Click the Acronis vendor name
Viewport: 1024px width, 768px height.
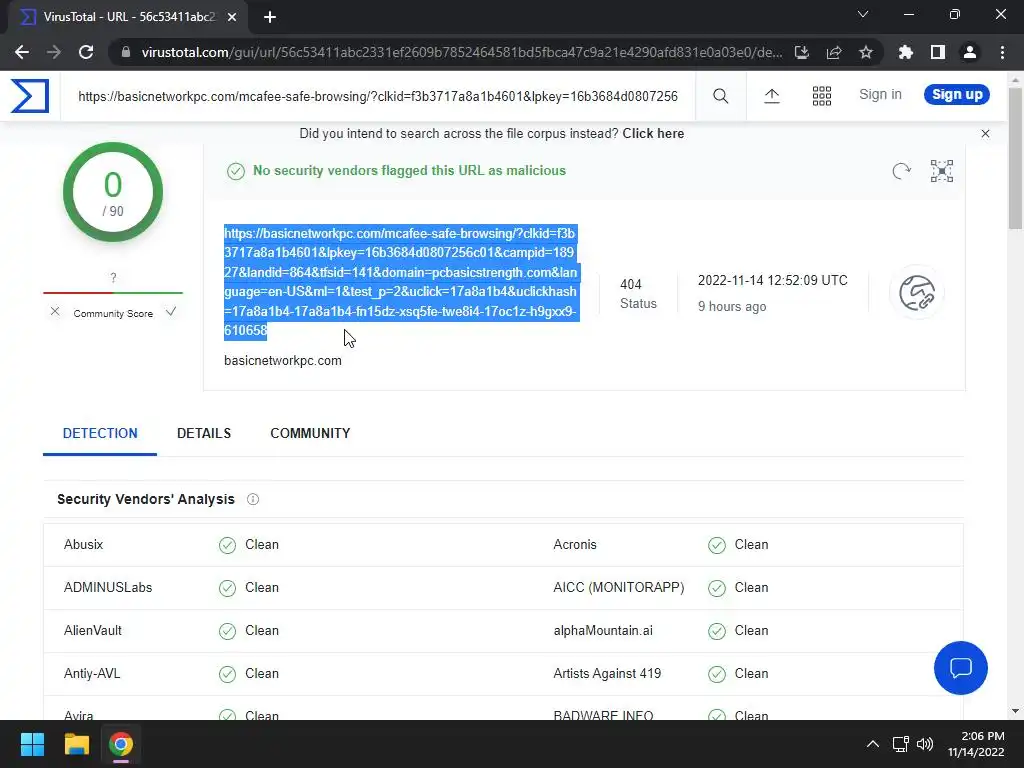click(x=575, y=545)
